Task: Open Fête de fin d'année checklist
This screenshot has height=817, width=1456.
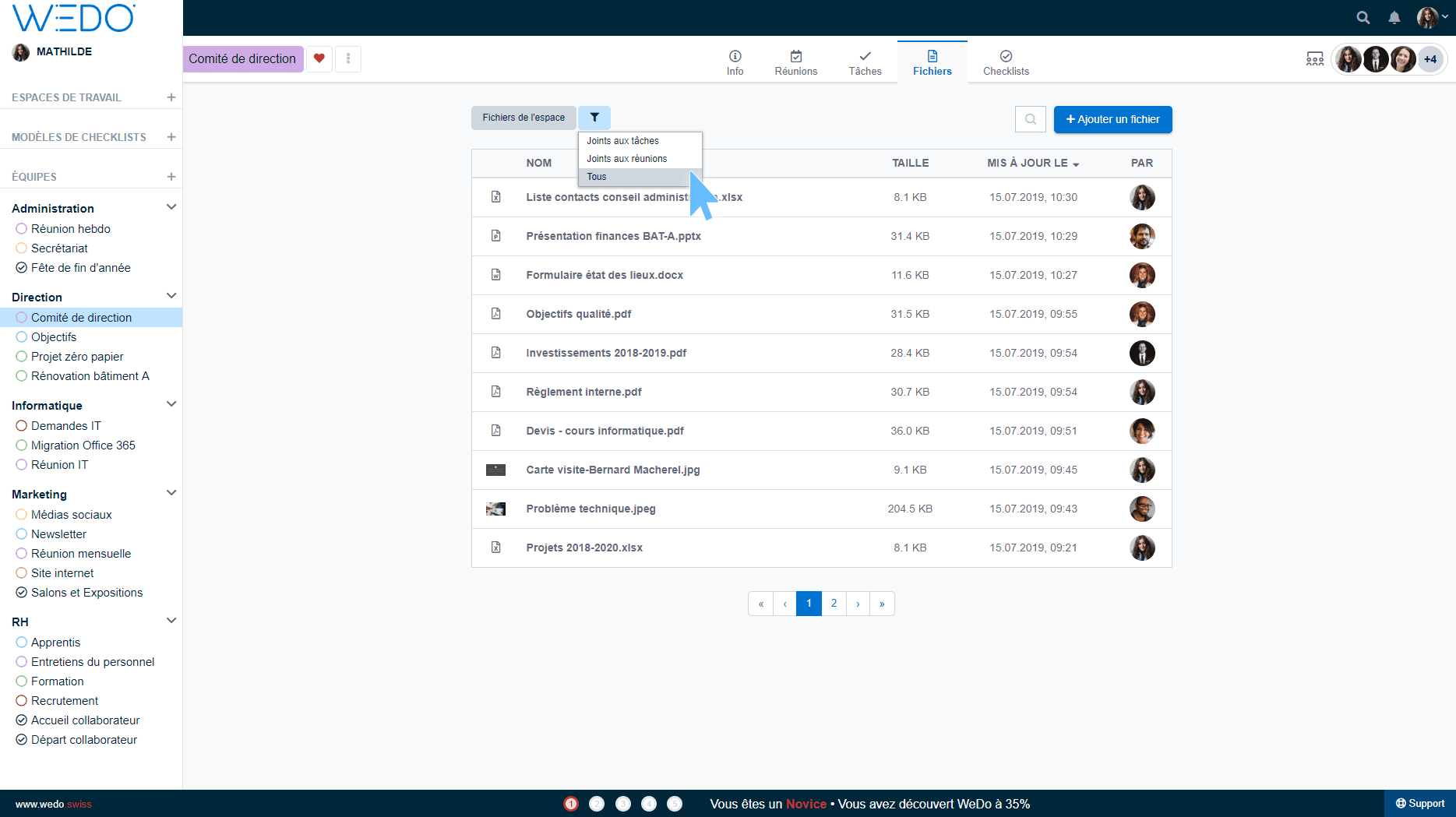Action: click(x=80, y=268)
